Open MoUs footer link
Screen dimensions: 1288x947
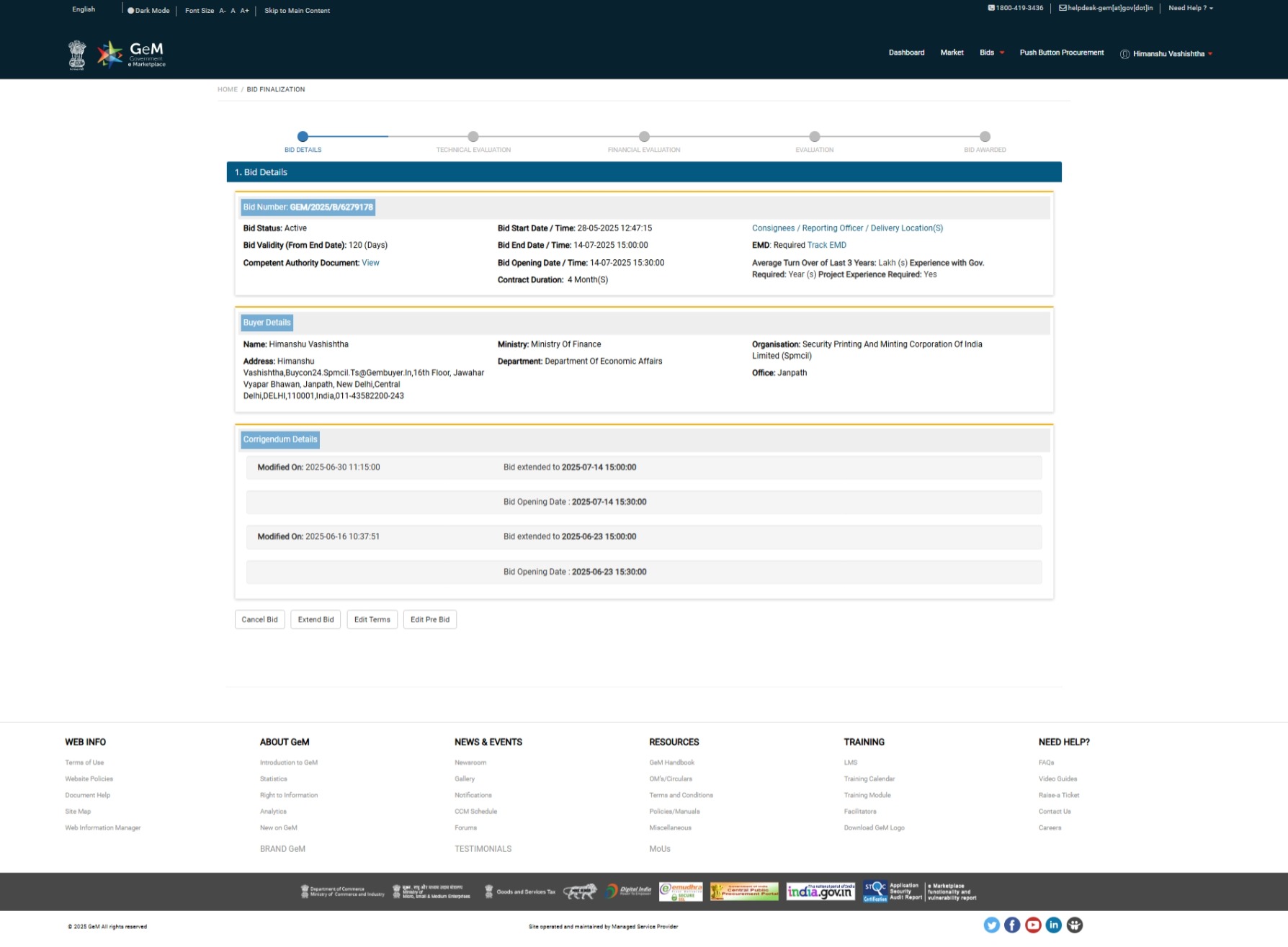click(659, 849)
